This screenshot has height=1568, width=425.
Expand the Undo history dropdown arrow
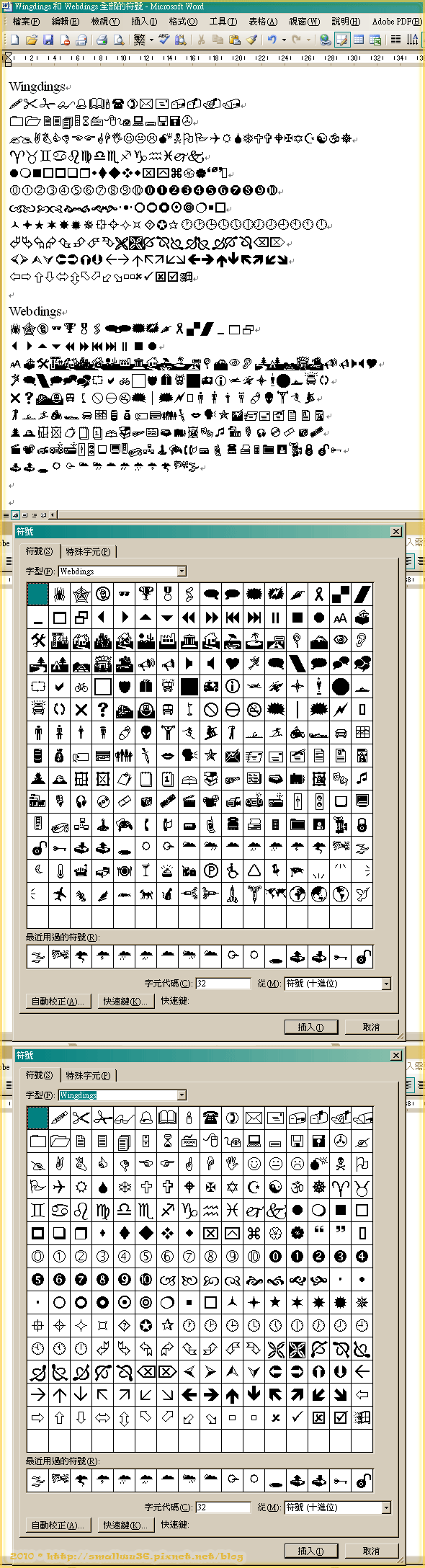click(284, 40)
